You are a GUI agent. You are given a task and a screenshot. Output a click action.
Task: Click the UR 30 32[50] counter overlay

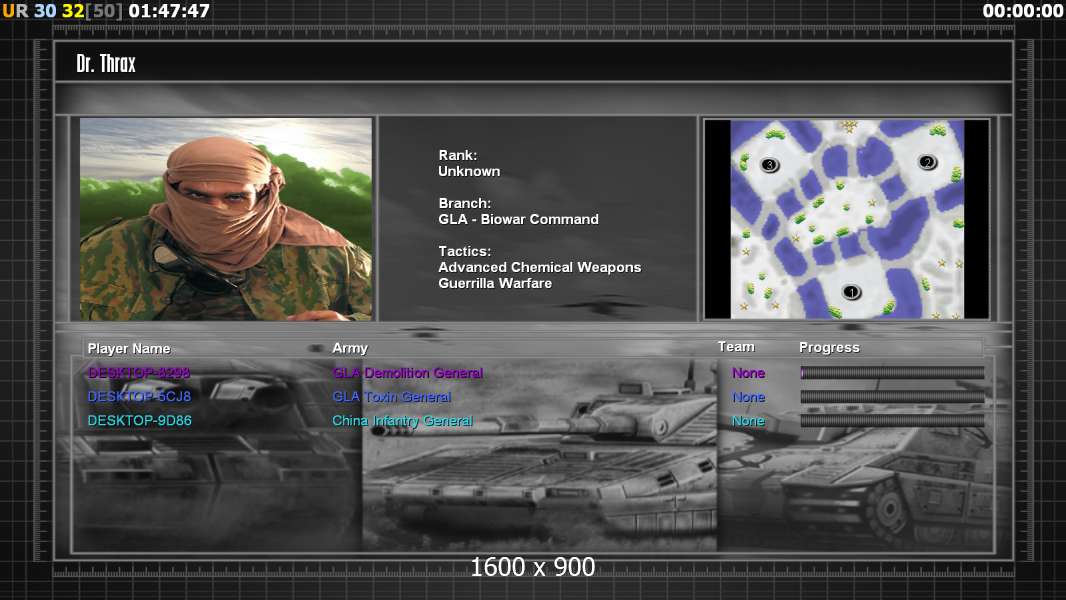tap(63, 11)
